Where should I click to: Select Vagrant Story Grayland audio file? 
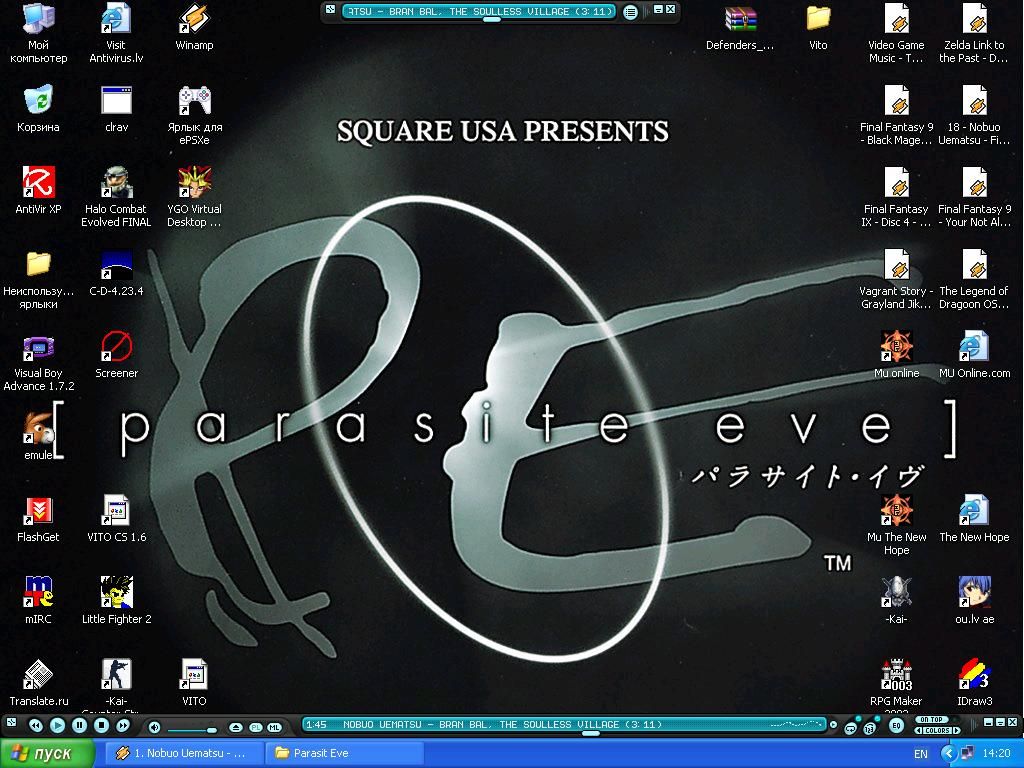point(896,280)
